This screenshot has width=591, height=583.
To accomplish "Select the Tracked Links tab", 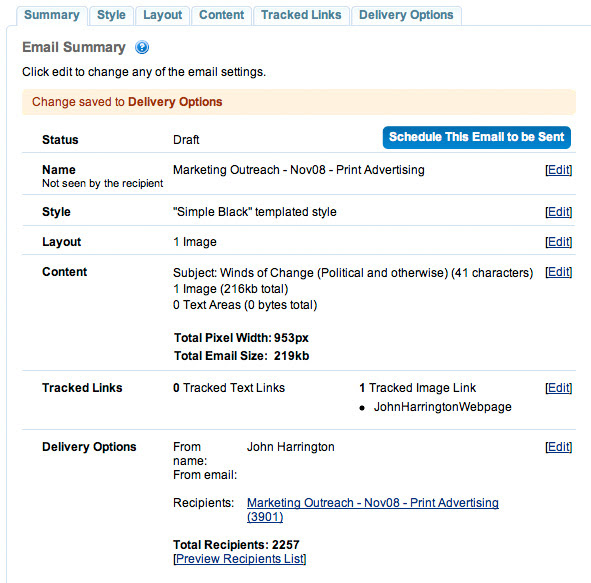I will (301, 15).
